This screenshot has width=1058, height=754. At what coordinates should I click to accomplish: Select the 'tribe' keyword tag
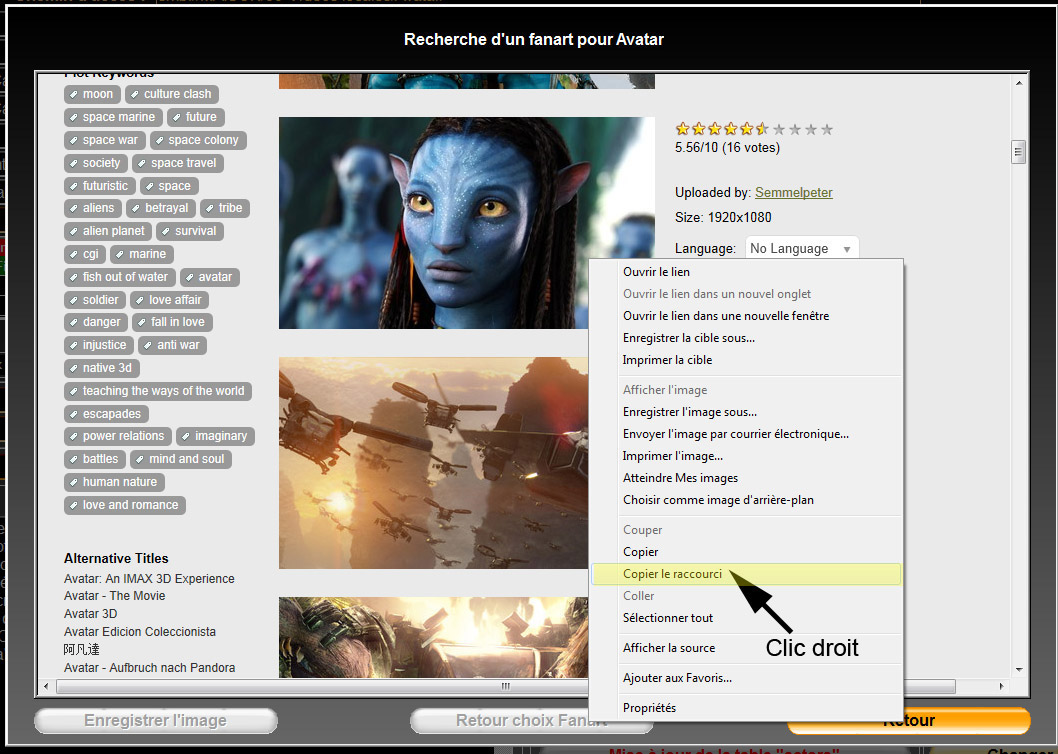(225, 208)
